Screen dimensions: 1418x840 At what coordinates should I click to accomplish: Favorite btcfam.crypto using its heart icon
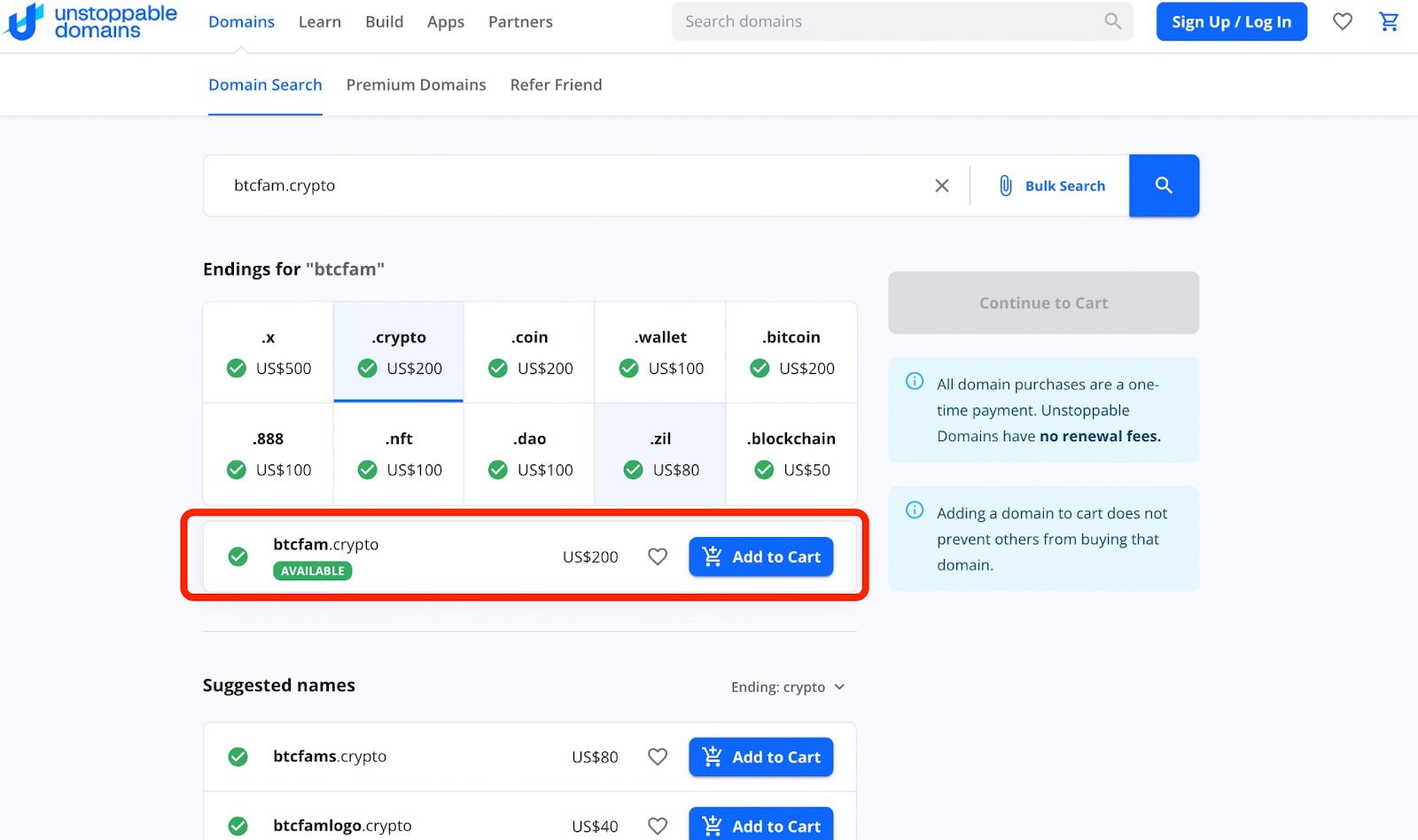(658, 556)
